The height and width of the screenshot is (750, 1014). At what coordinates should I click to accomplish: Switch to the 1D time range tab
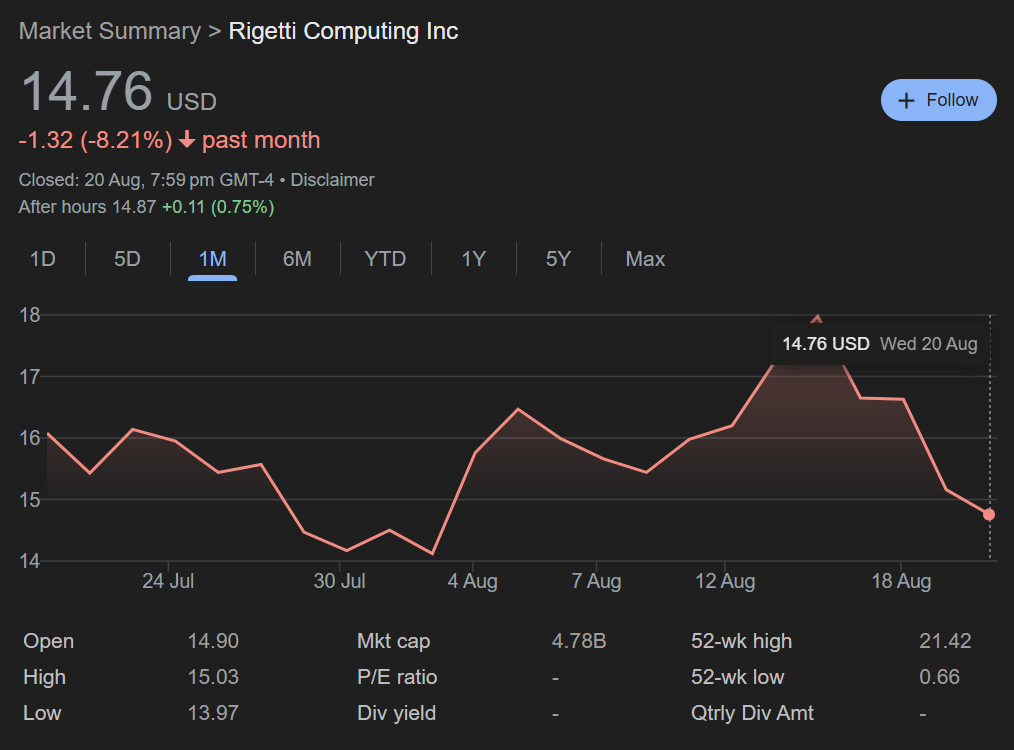tap(43, 259)
